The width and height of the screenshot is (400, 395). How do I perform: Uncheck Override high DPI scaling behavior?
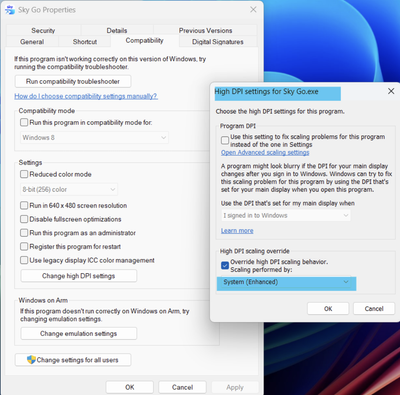[x=225, y=265]
